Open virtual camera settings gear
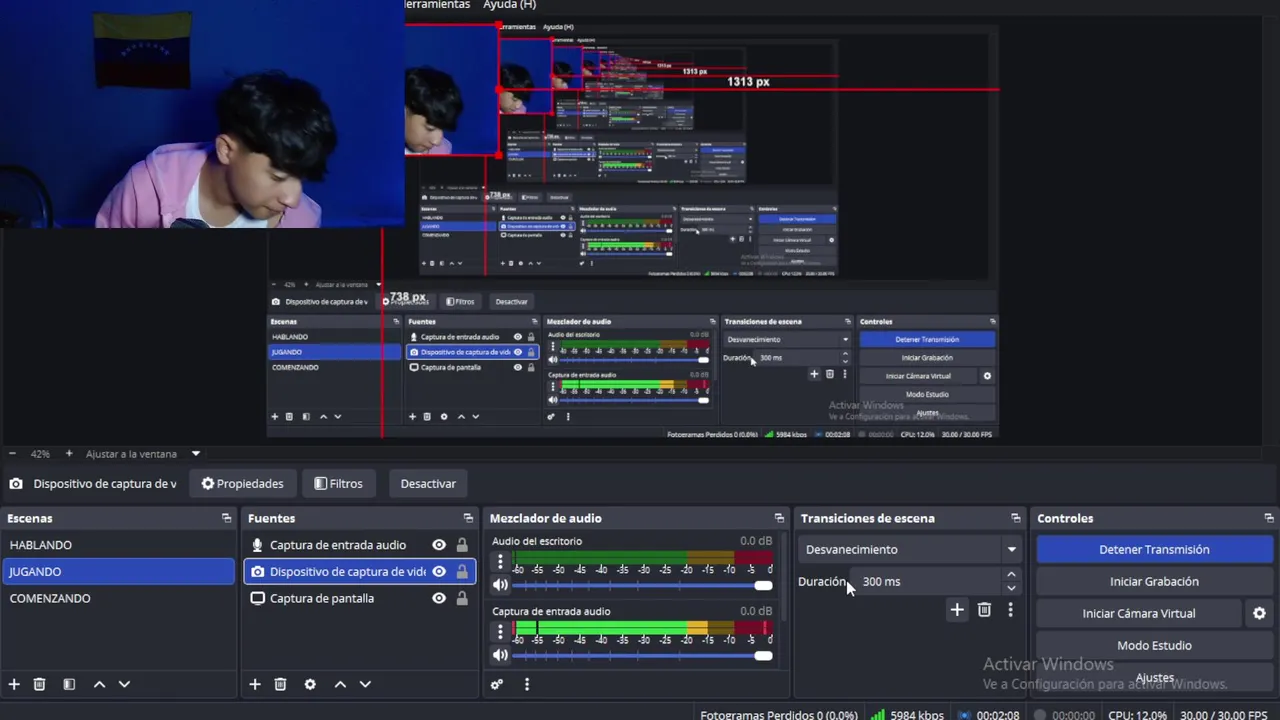The image size is (1280, 720). [1259, 613]
